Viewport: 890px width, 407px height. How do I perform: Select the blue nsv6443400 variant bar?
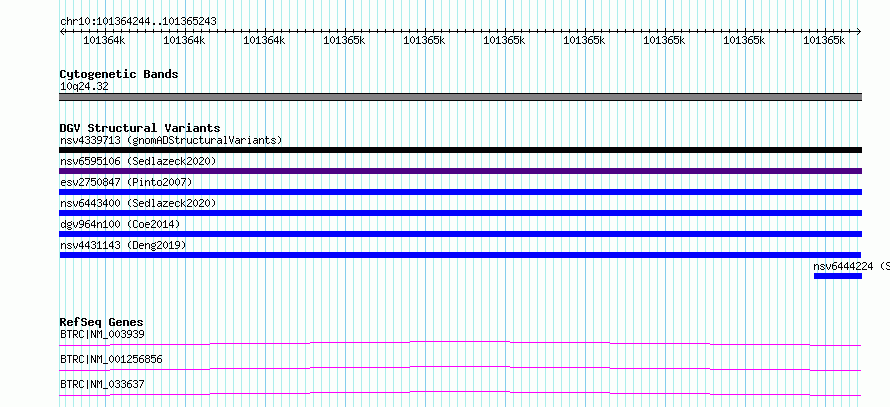pyautogui.click(x=461, y=213)
